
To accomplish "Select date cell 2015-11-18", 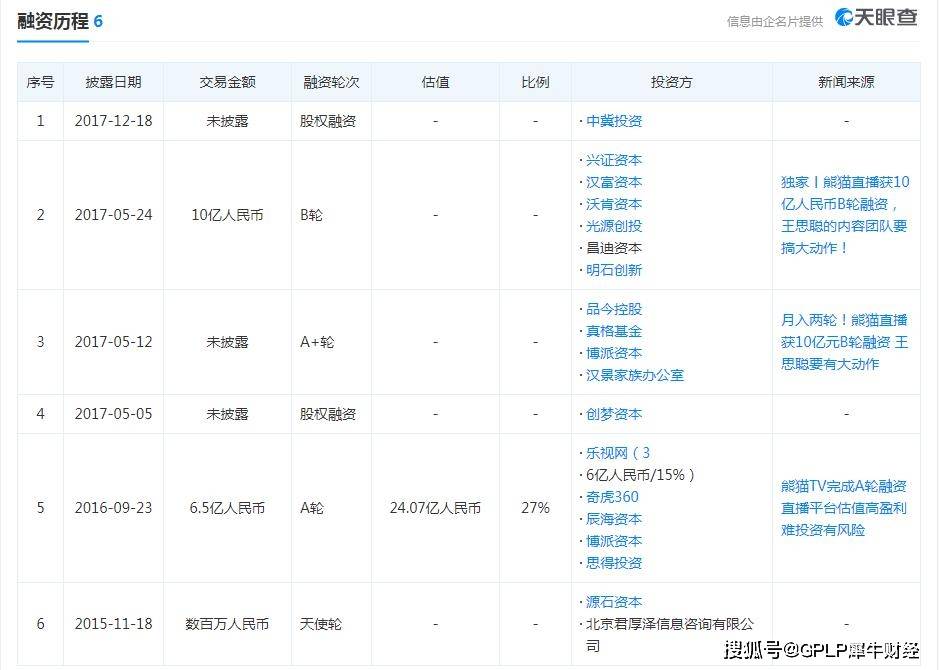I will coord(113,624).
